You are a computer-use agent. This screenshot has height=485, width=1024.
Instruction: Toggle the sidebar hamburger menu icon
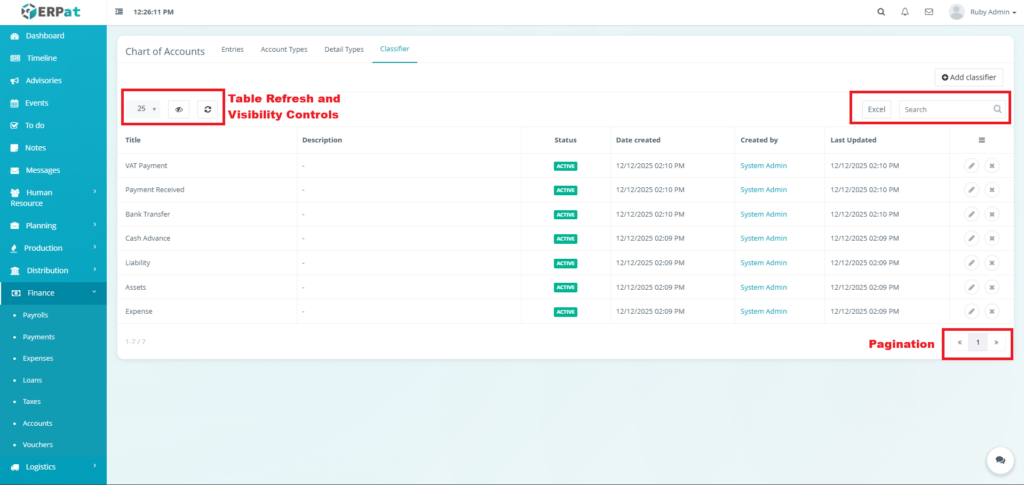tap(120, 12)
